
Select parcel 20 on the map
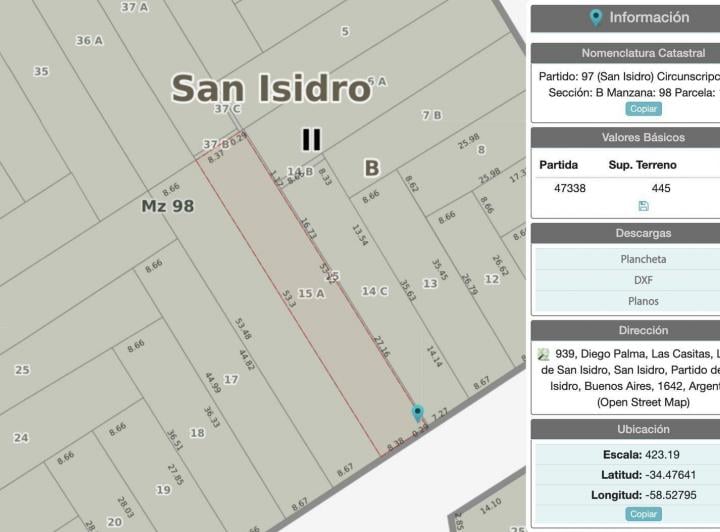[114, 522]
